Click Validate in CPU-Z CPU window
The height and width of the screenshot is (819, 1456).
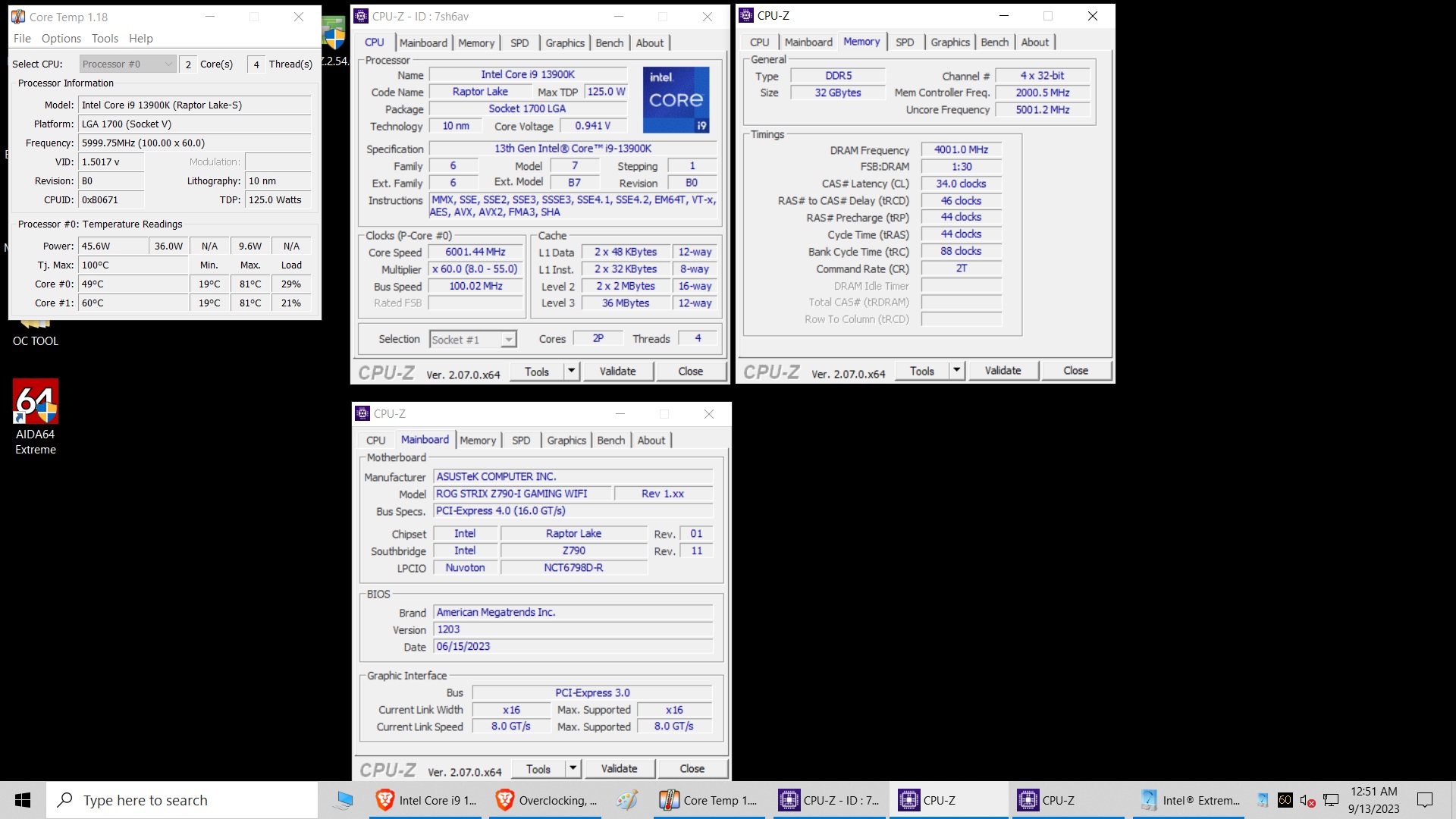tap(617, 372)
